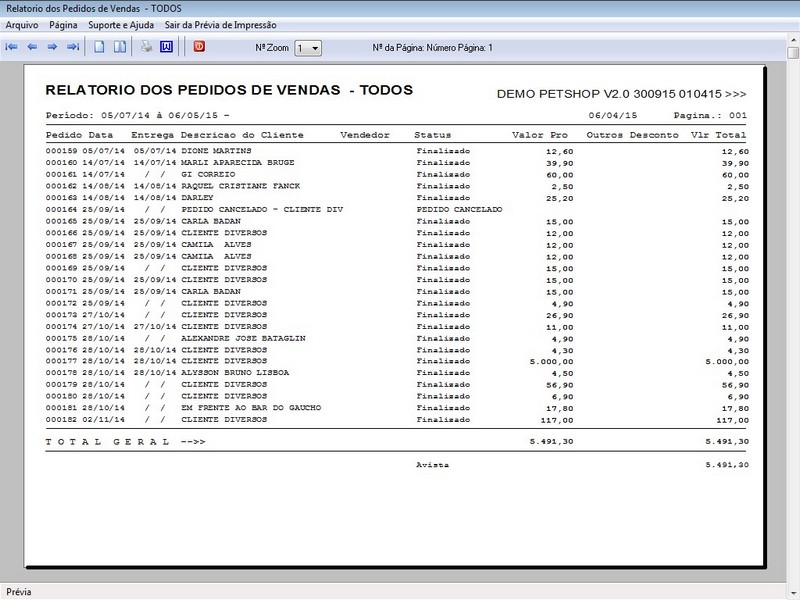Click Finalizado status of order 000159
This screenshot has width=800, height=600.
click(x=443, y=151)
